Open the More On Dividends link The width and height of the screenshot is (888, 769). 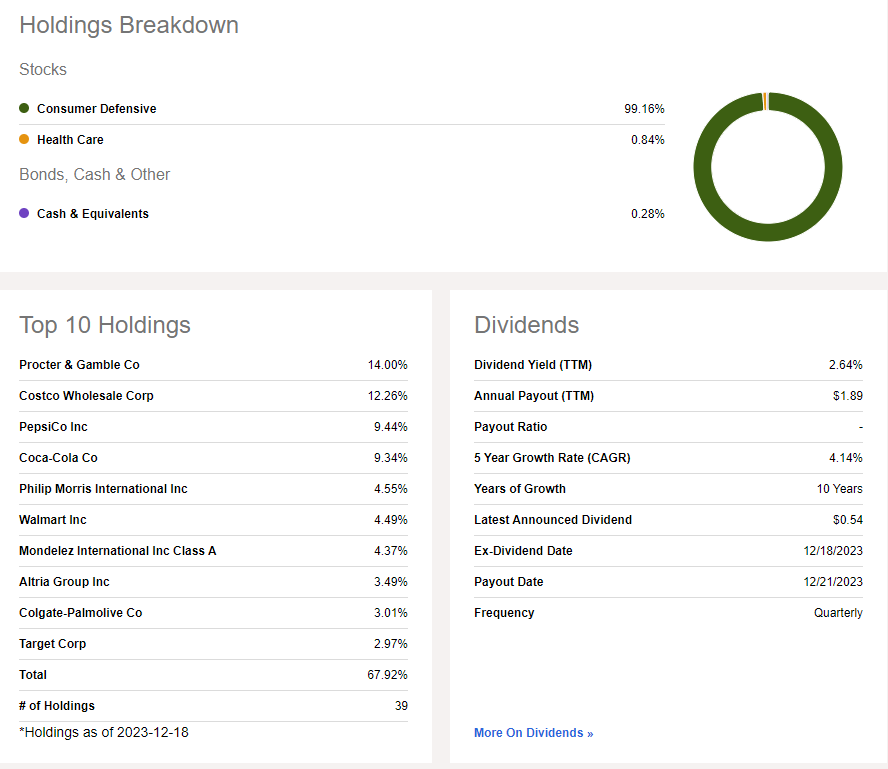[533, 733]
